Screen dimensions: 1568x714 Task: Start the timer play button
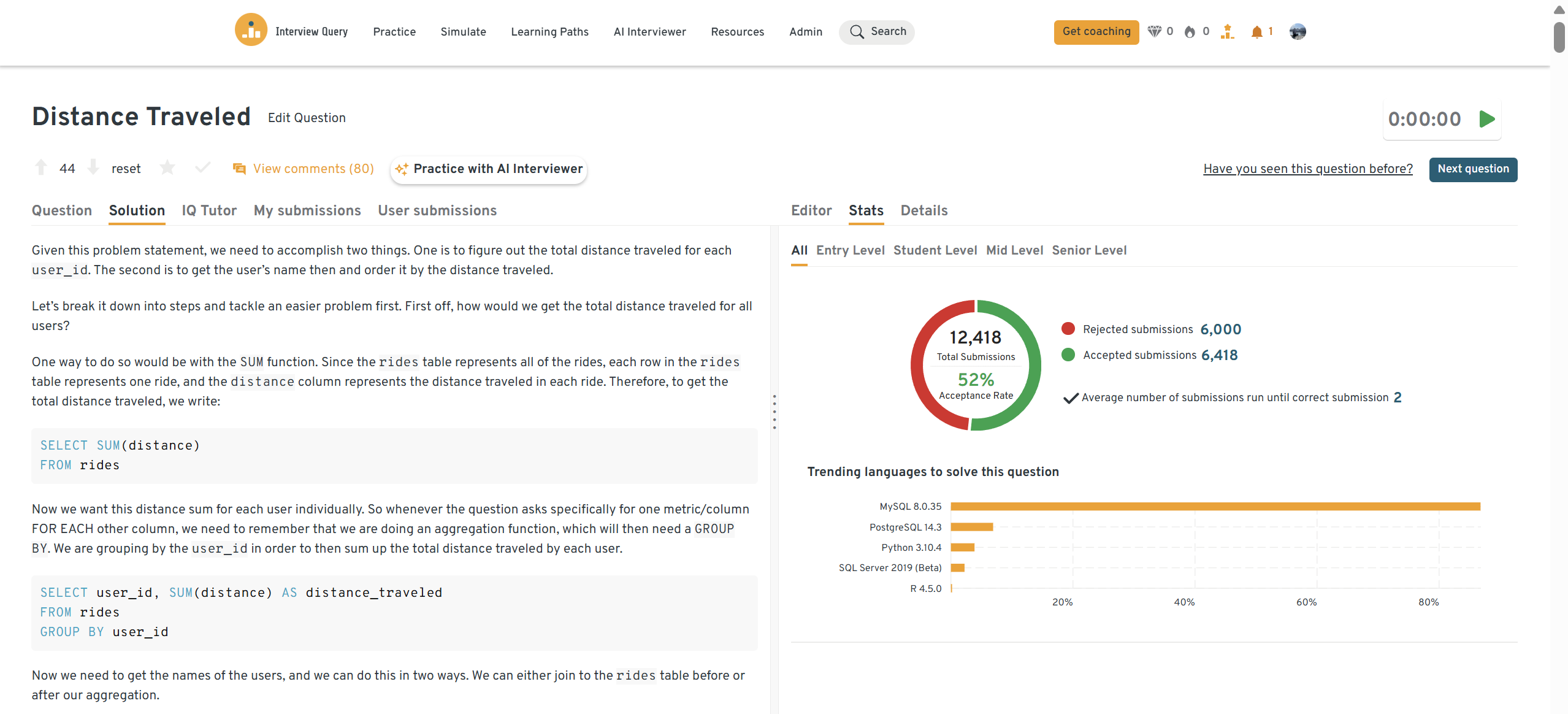coord(1486,119)
